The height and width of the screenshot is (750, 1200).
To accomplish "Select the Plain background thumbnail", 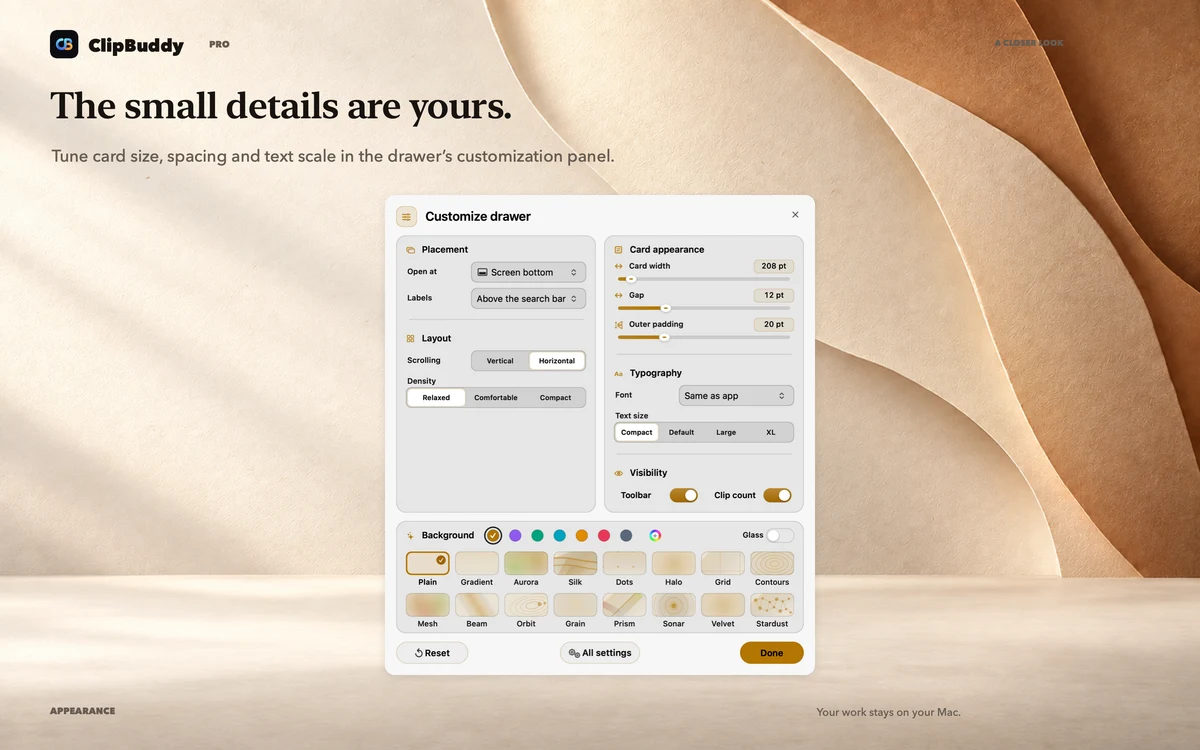I will pyautogui.click(x=428, y=564).
